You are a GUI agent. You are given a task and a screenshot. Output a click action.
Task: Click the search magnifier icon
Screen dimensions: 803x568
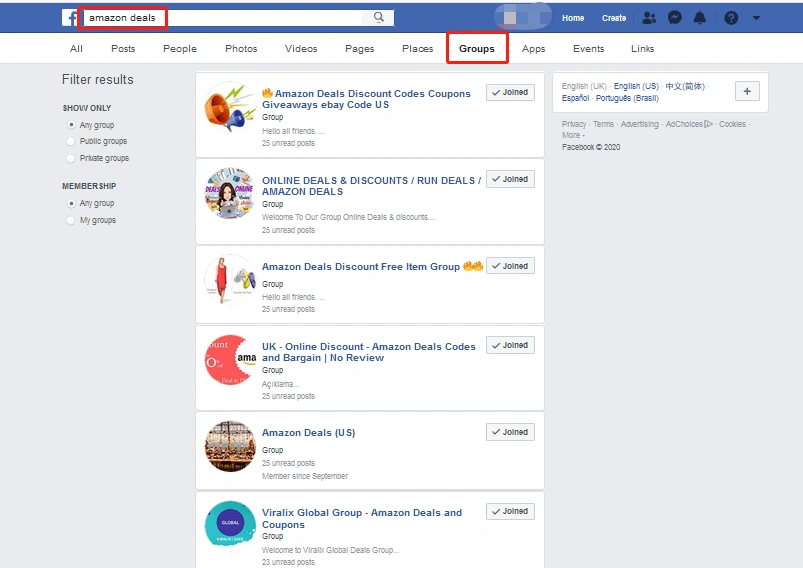pyautogui.click(x=379, y=17)
